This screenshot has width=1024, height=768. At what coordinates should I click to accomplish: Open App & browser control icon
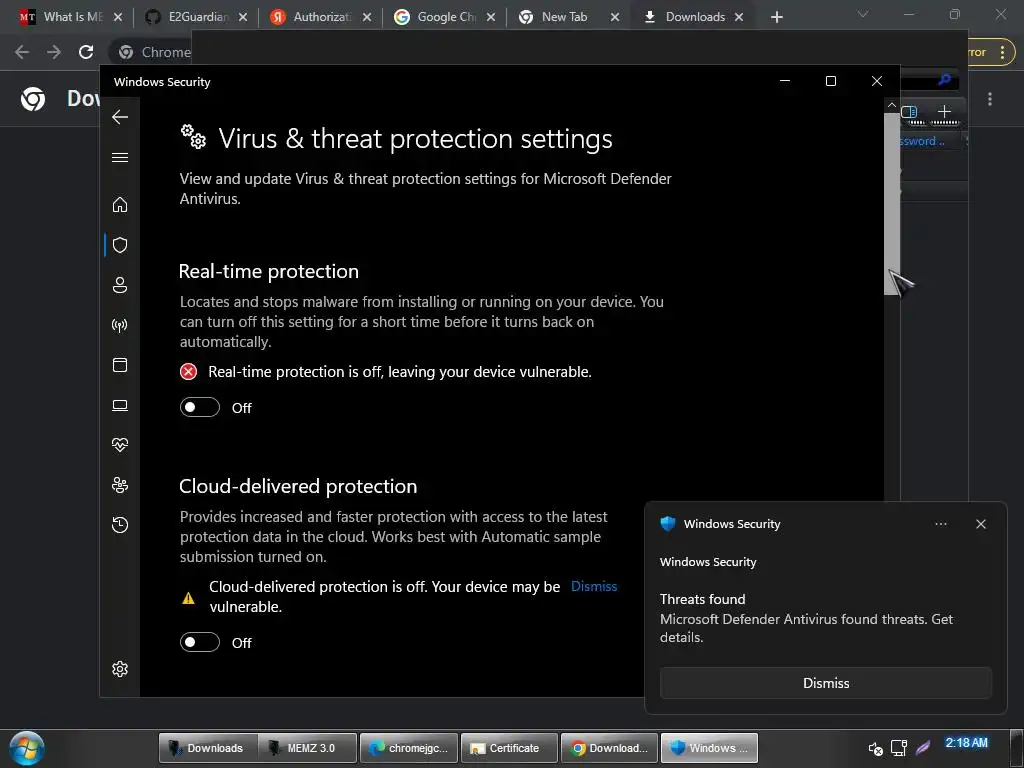(120, 365)
